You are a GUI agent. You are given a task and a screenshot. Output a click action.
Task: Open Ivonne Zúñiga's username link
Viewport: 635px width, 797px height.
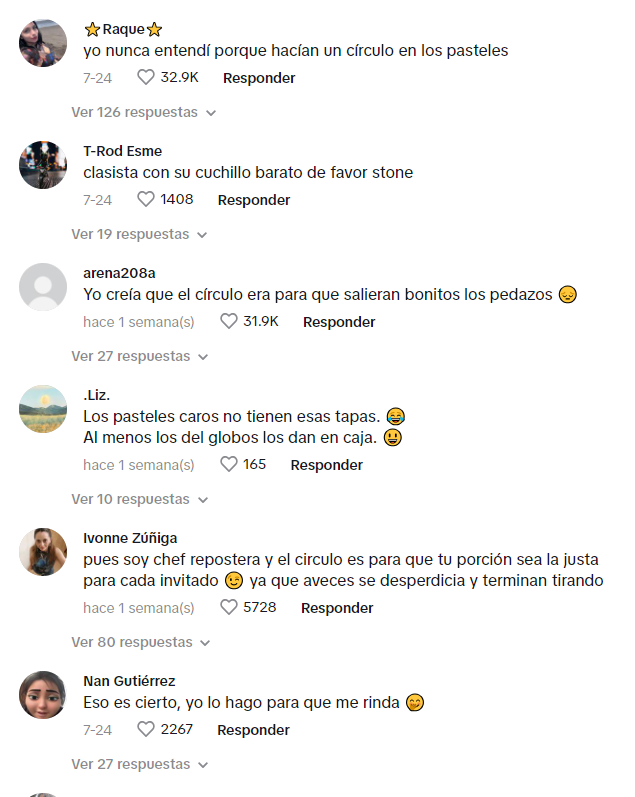point(130,538)
